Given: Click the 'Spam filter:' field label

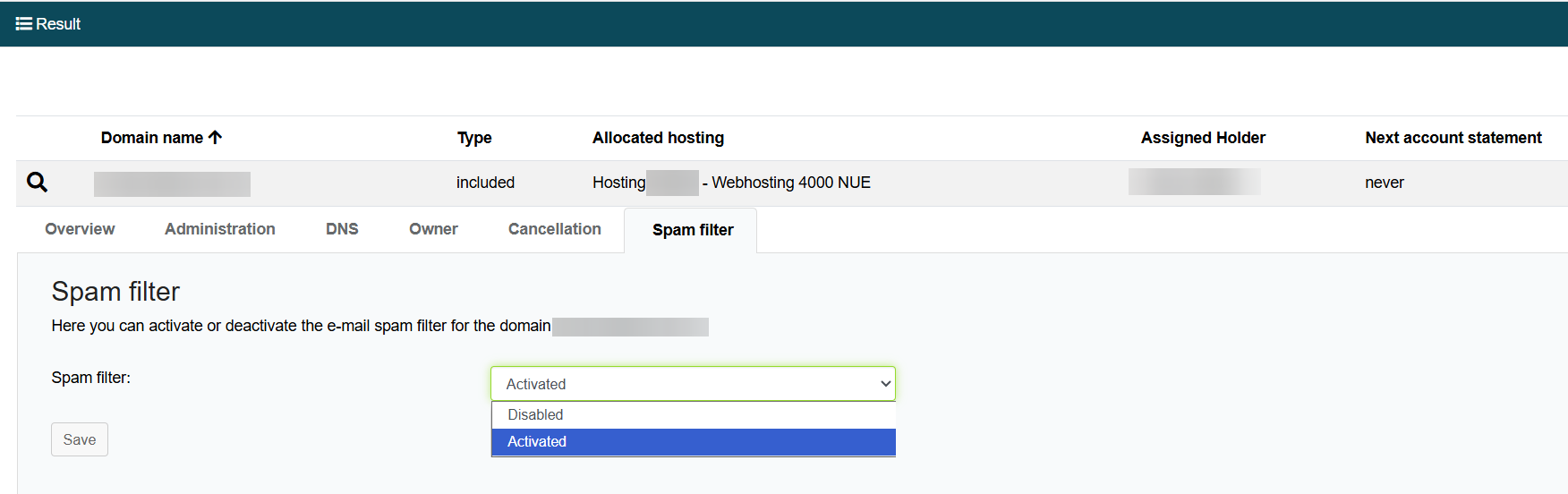Looking at the screenshot, I should click(x=90, y=378).
